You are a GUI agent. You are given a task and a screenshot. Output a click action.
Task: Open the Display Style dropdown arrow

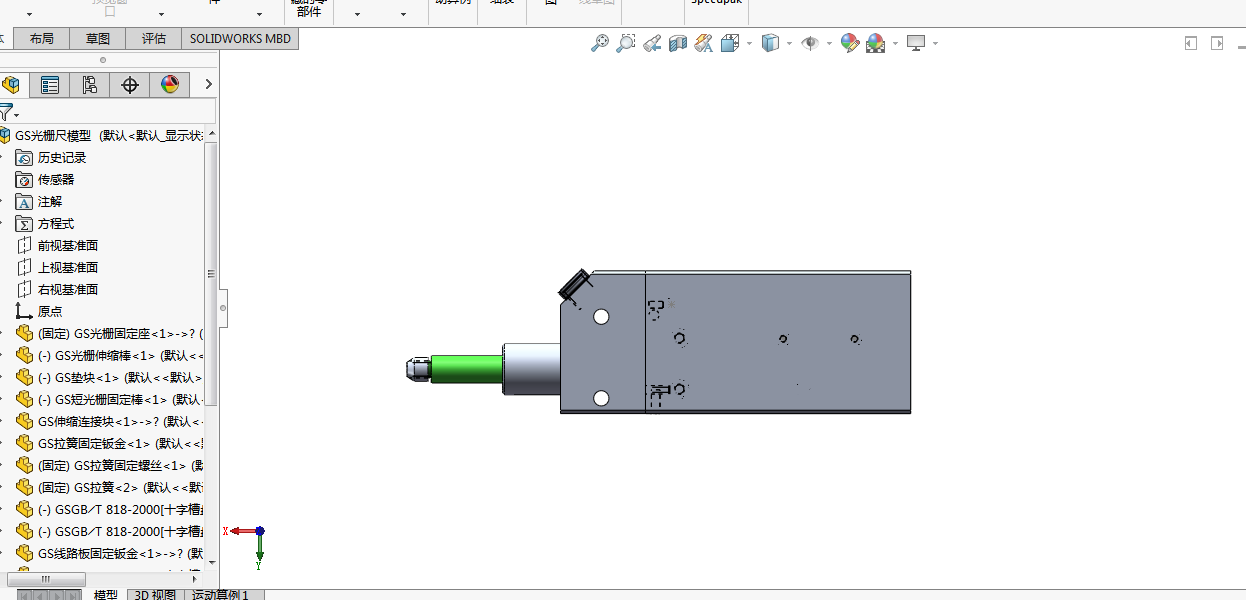pos(790,44)
